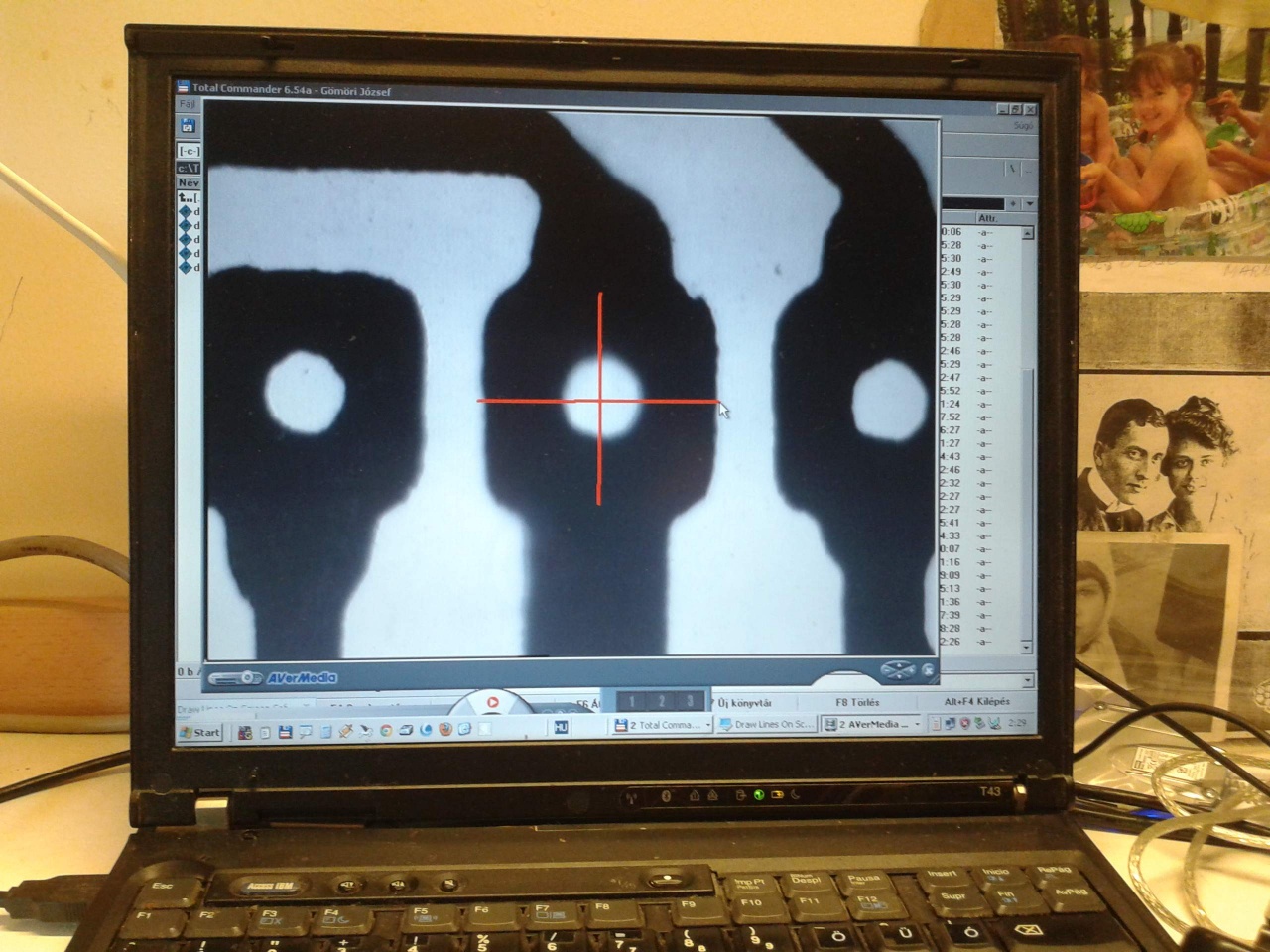Screen dimensions: 1270x952
Task: Click the file list scrollbar up arrow
Action: click(1027, 233)
